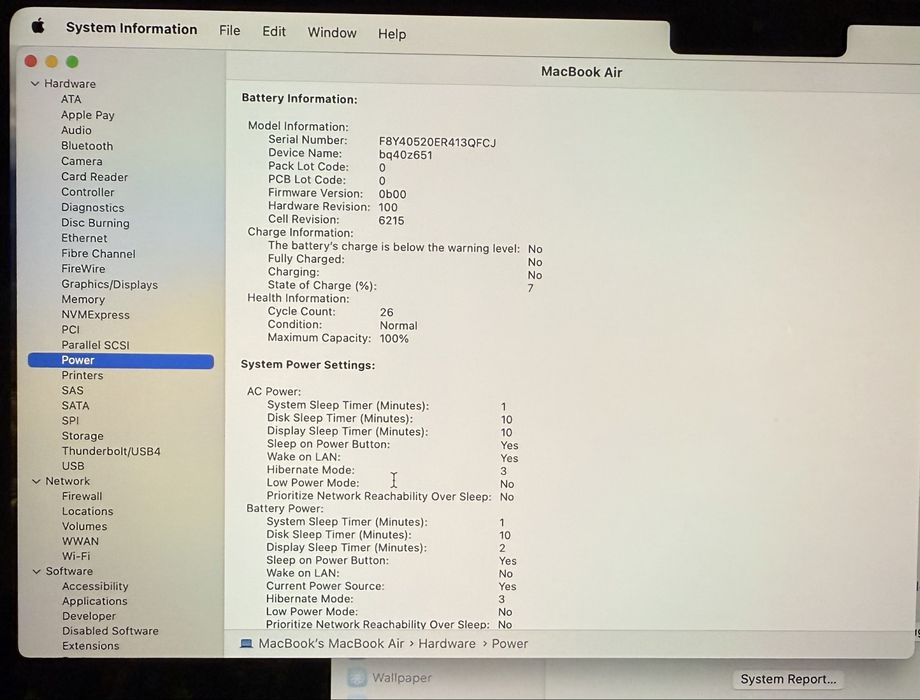Select Storage in the sidebar
Viewport: 920px width, 700px height.
pyautogui.click(x=83, y=436)
